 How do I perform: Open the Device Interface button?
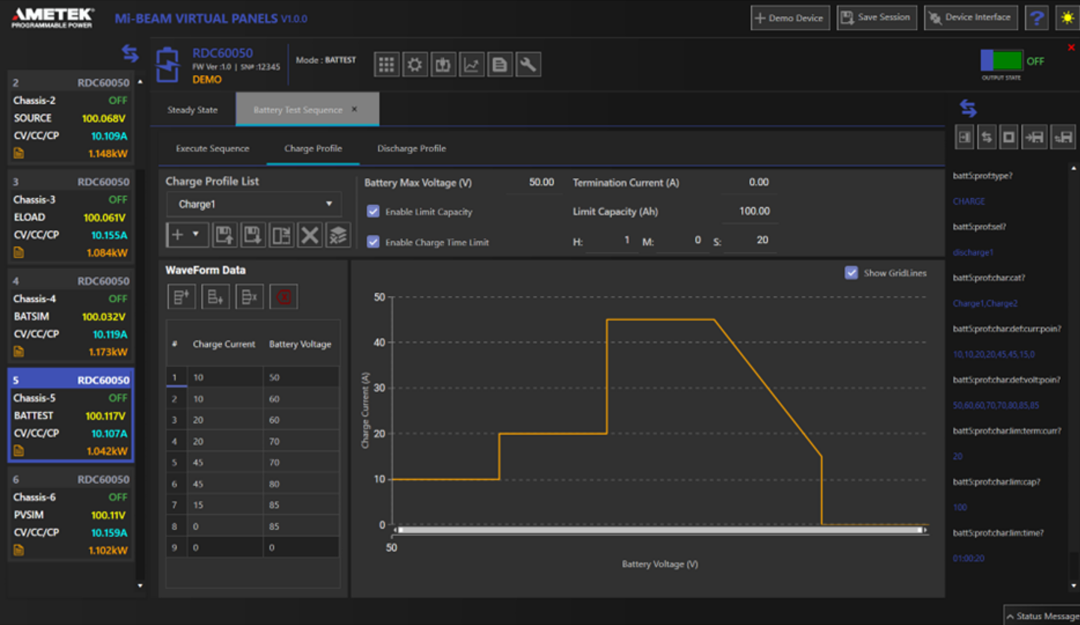(x=970, y=18)
